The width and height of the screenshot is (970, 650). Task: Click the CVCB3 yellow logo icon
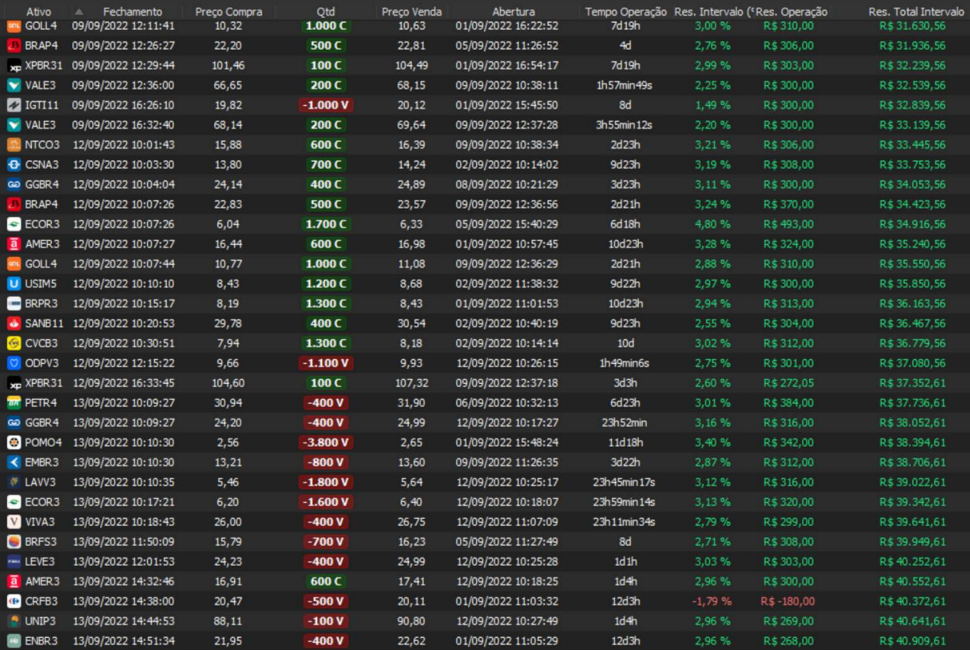[x=14, y=343]
